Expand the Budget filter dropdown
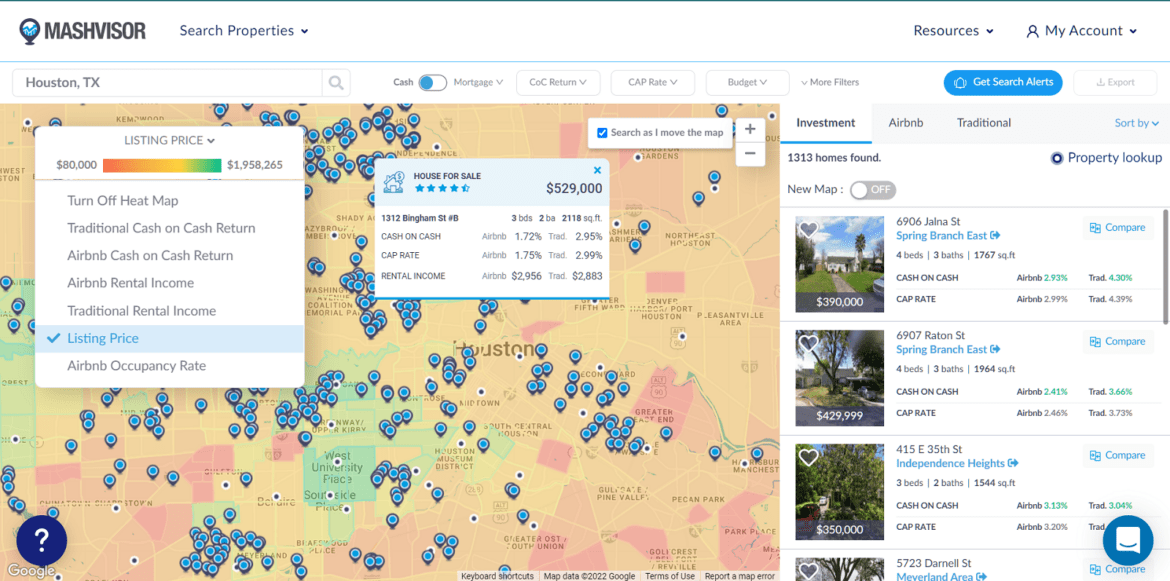This screenshot has width=1170, height=581. coord(747,82)
